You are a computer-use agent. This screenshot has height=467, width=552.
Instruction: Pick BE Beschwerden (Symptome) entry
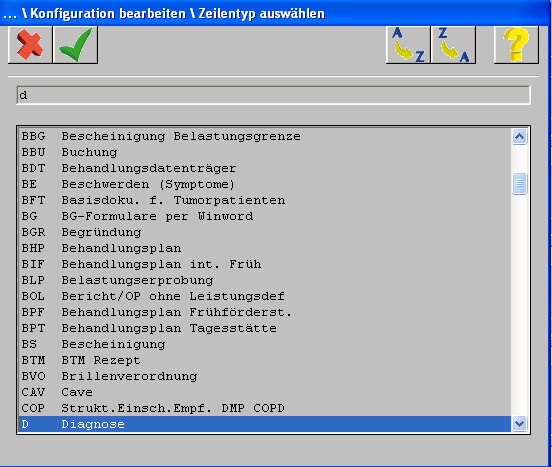[x=265, y=184]
